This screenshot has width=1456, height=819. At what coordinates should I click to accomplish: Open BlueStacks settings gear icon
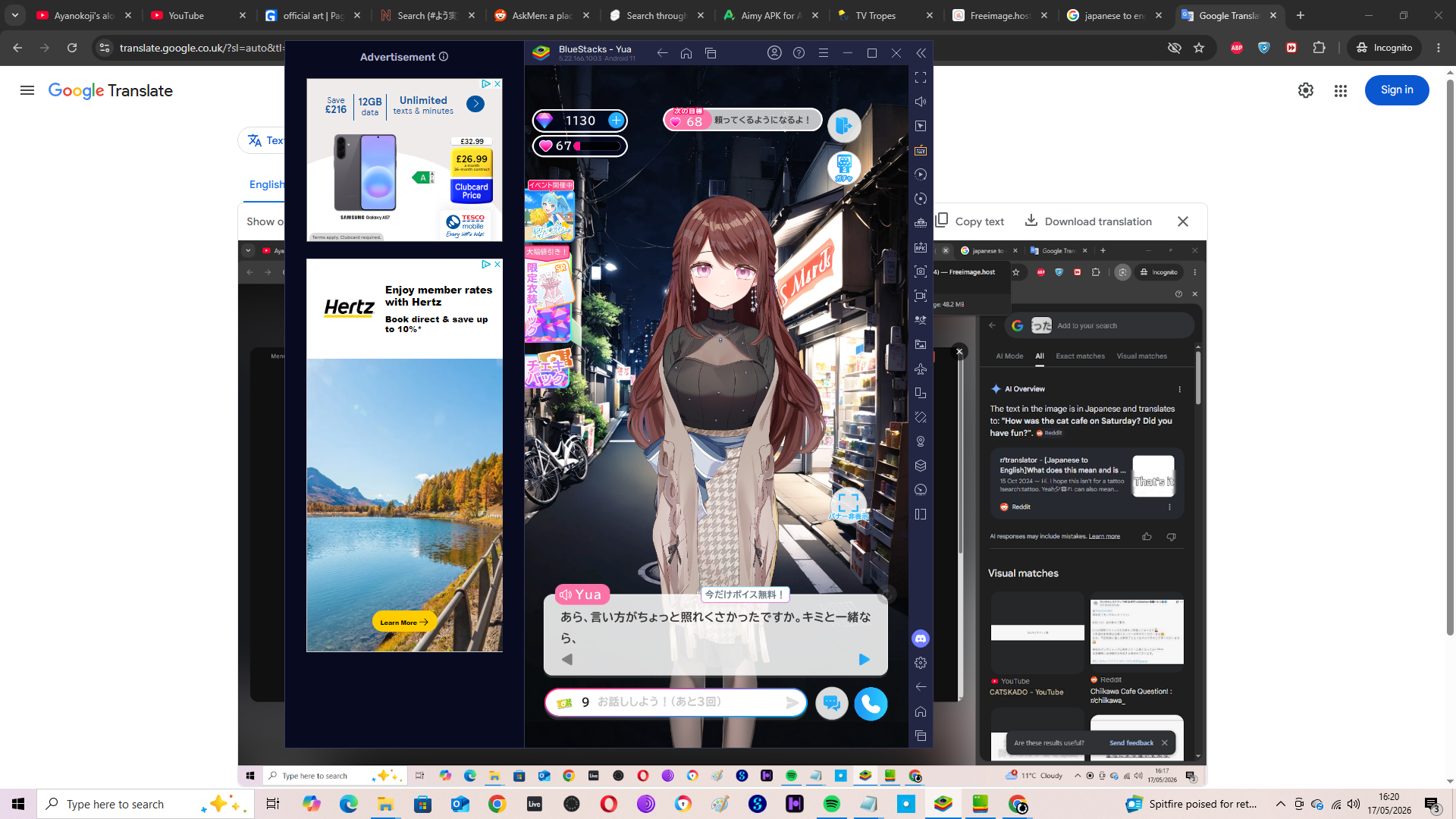pyautogui.click(x=921, y=663)
